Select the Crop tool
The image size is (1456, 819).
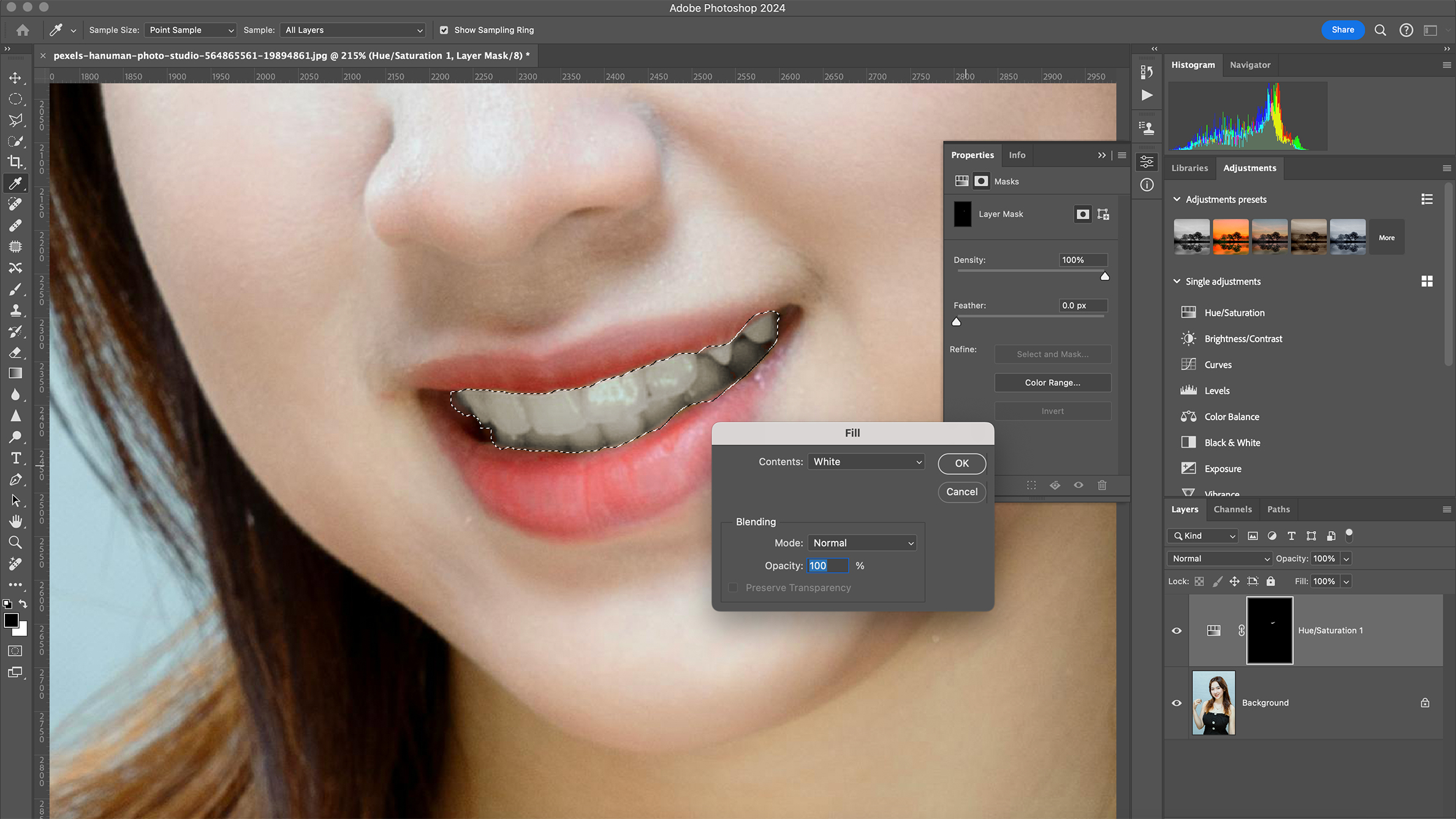click(x=15, y=162)
